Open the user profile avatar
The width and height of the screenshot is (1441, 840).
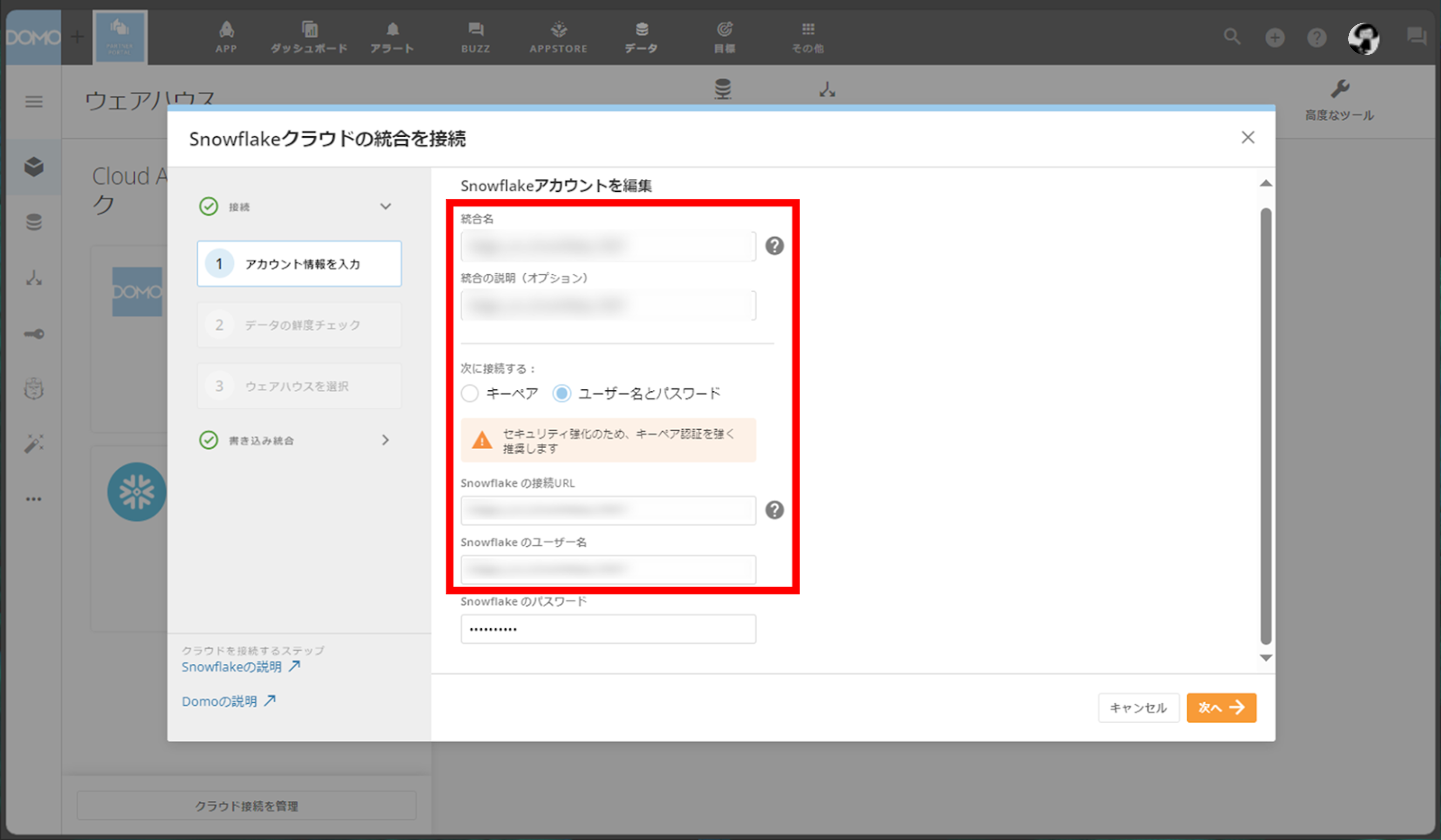[x=1364, y=38]
